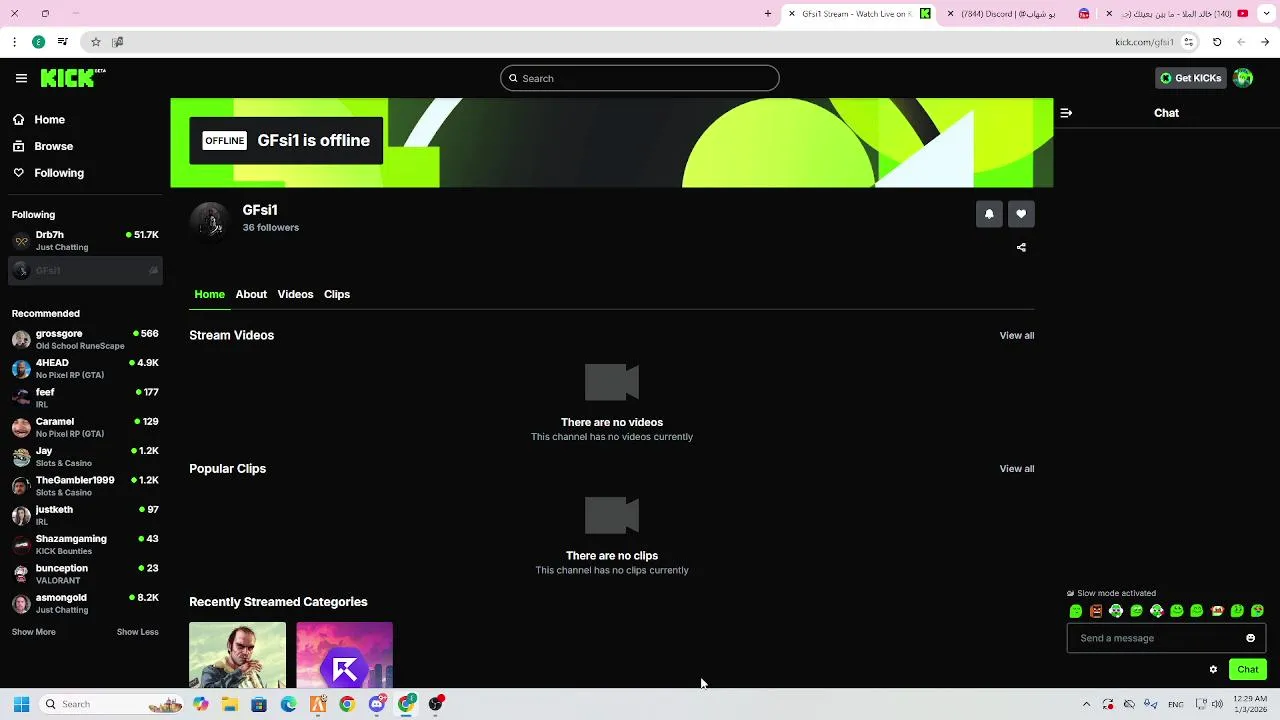Select the channel Home tab
The width and height of the screenshot is (1280, 720).
[x=209, y=294]
